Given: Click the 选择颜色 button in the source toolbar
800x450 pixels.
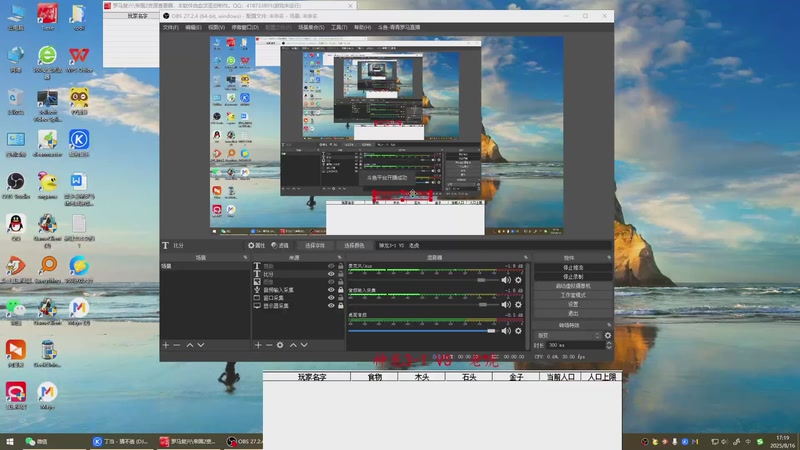Looking at the screenshot, I should click(x=354, y=245).
